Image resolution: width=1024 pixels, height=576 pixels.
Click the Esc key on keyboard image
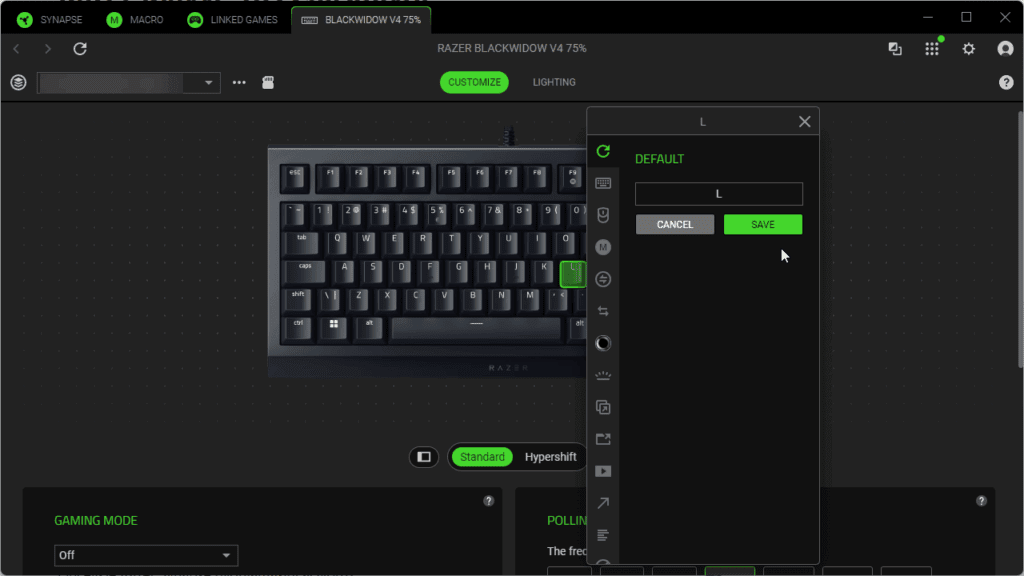pos(295,178)
